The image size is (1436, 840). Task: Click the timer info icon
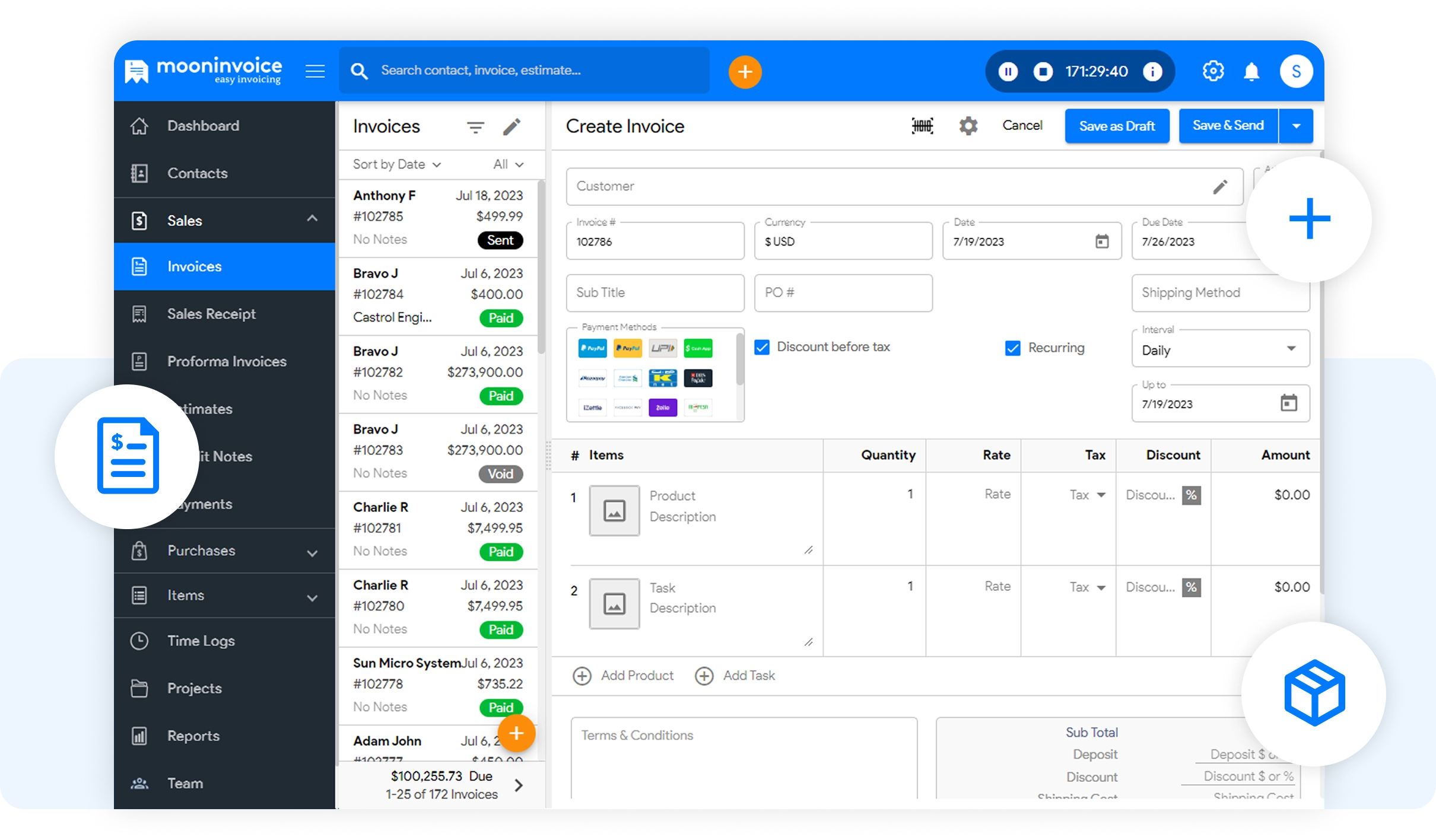(x=1152, y=72)
